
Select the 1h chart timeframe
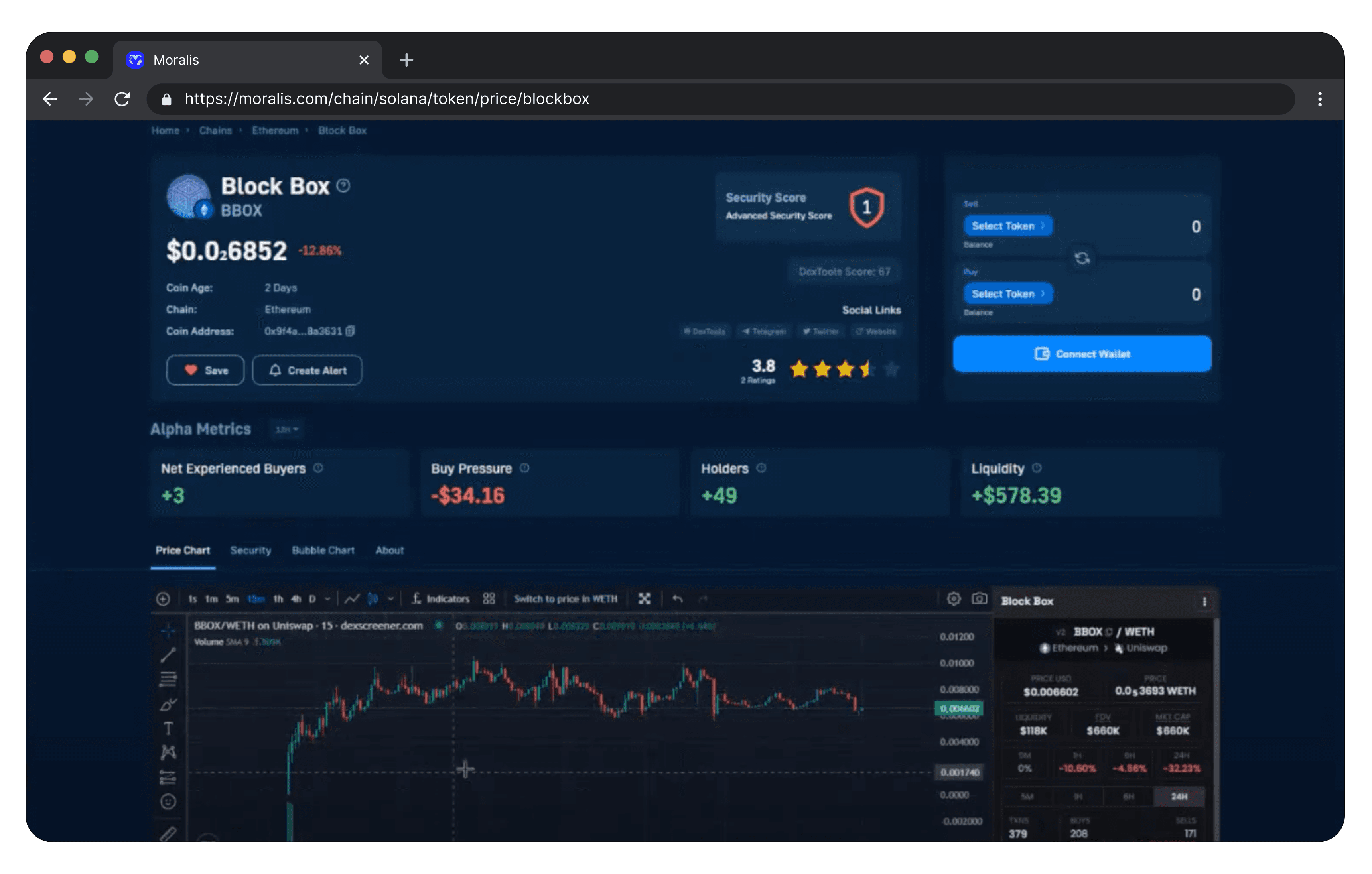point(278,599)
